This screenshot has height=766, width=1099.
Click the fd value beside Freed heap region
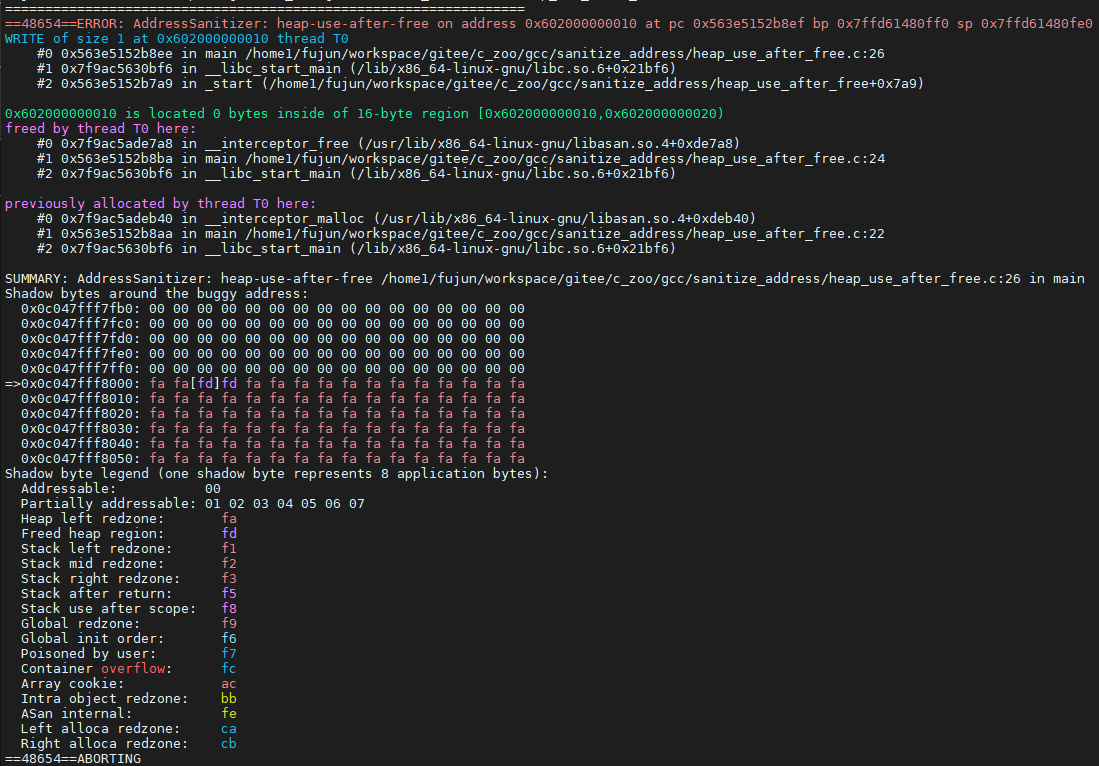[229, 533]
